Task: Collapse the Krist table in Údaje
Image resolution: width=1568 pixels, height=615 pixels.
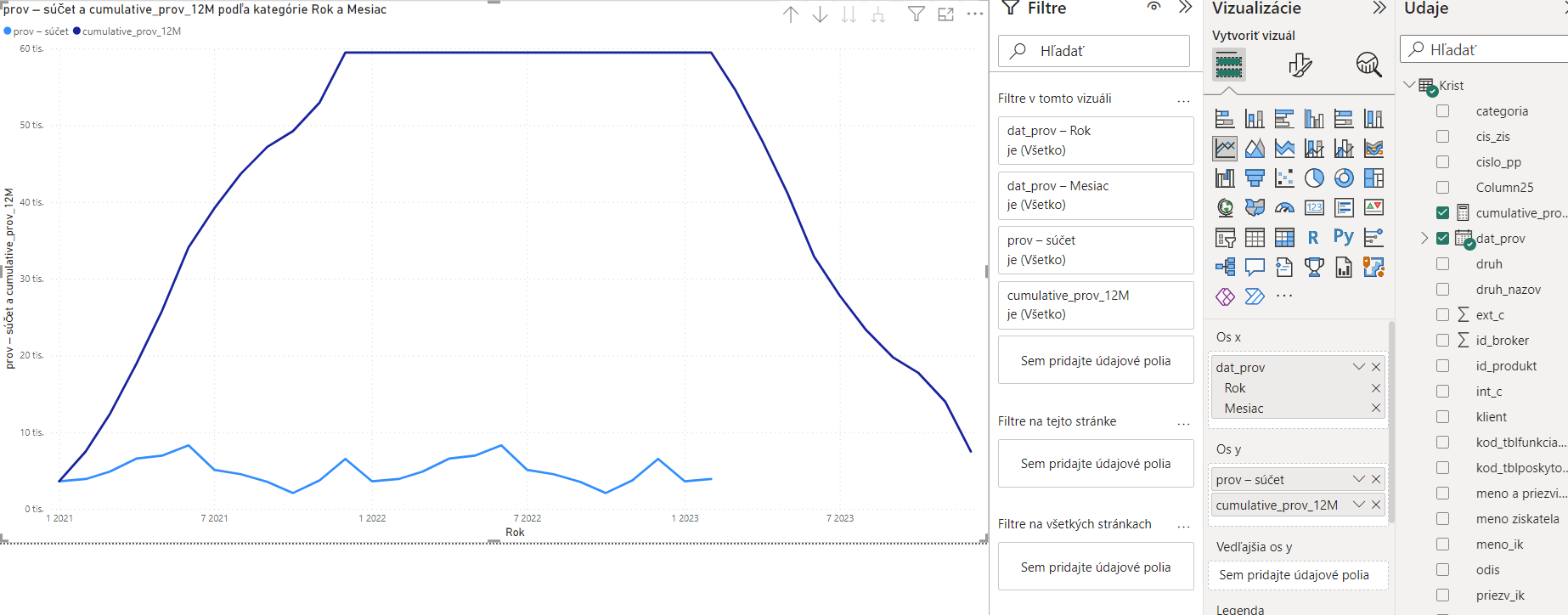Action: pos(1410,85)
